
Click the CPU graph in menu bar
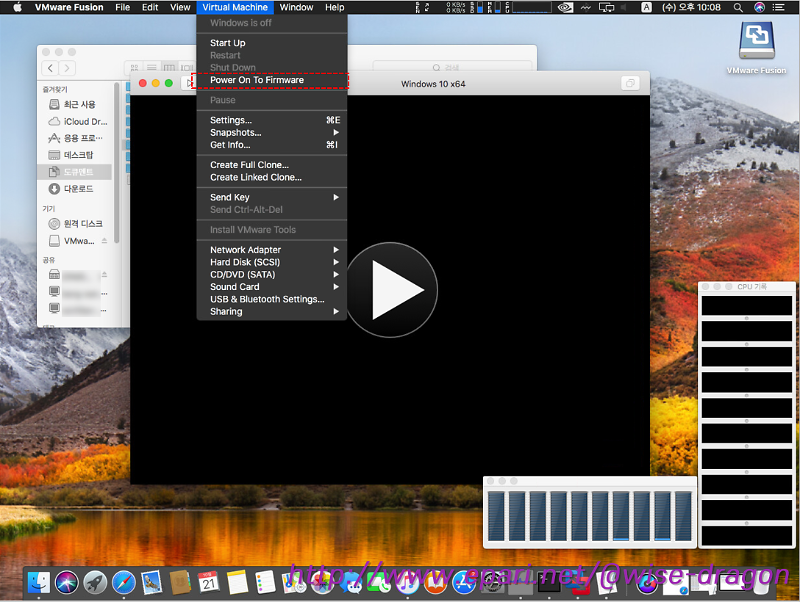tap(532, 7)
